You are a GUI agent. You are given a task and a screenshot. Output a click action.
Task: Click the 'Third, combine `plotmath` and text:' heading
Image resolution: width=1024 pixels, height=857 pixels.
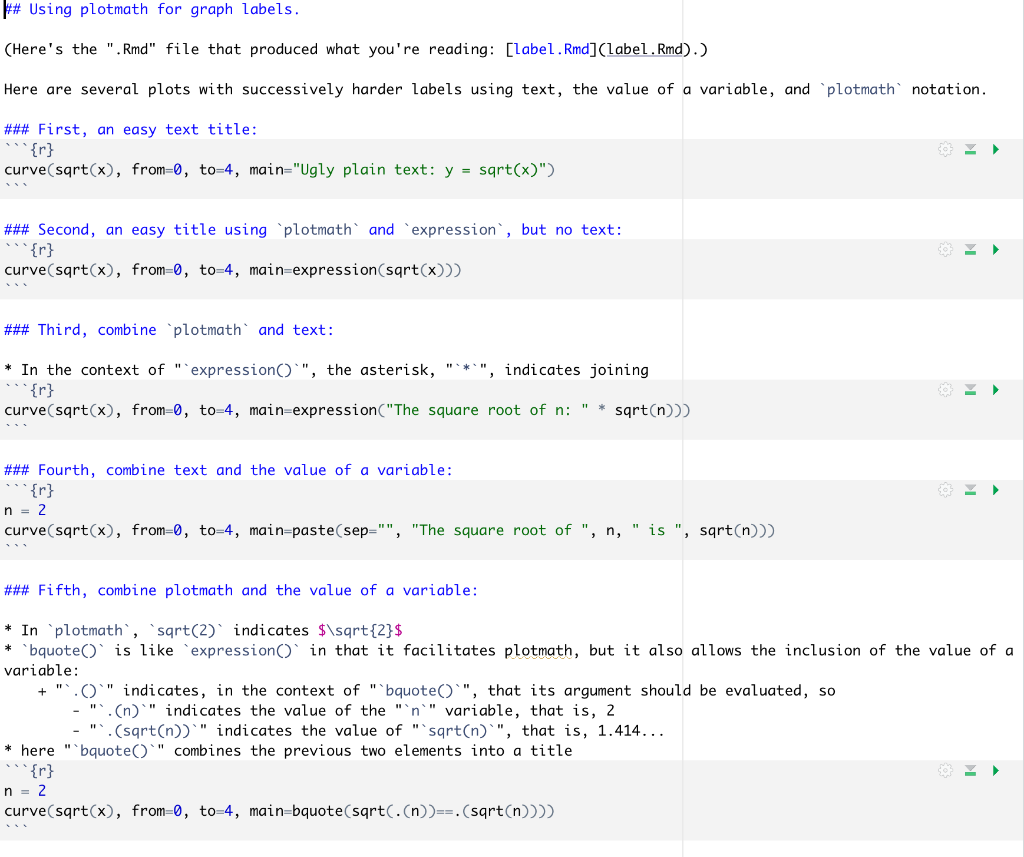[168, 330]
